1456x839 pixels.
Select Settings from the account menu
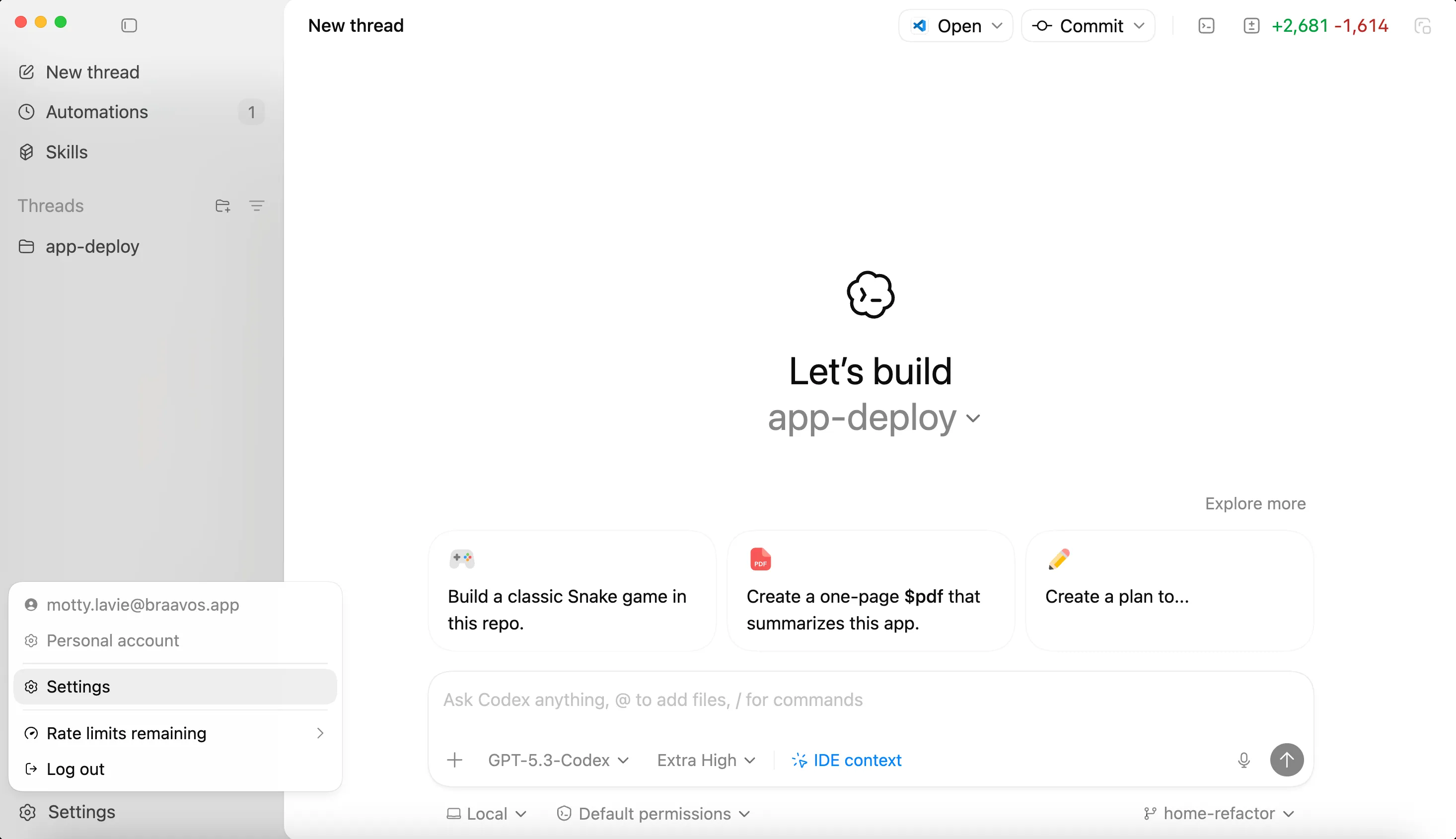tap(78, 686)
